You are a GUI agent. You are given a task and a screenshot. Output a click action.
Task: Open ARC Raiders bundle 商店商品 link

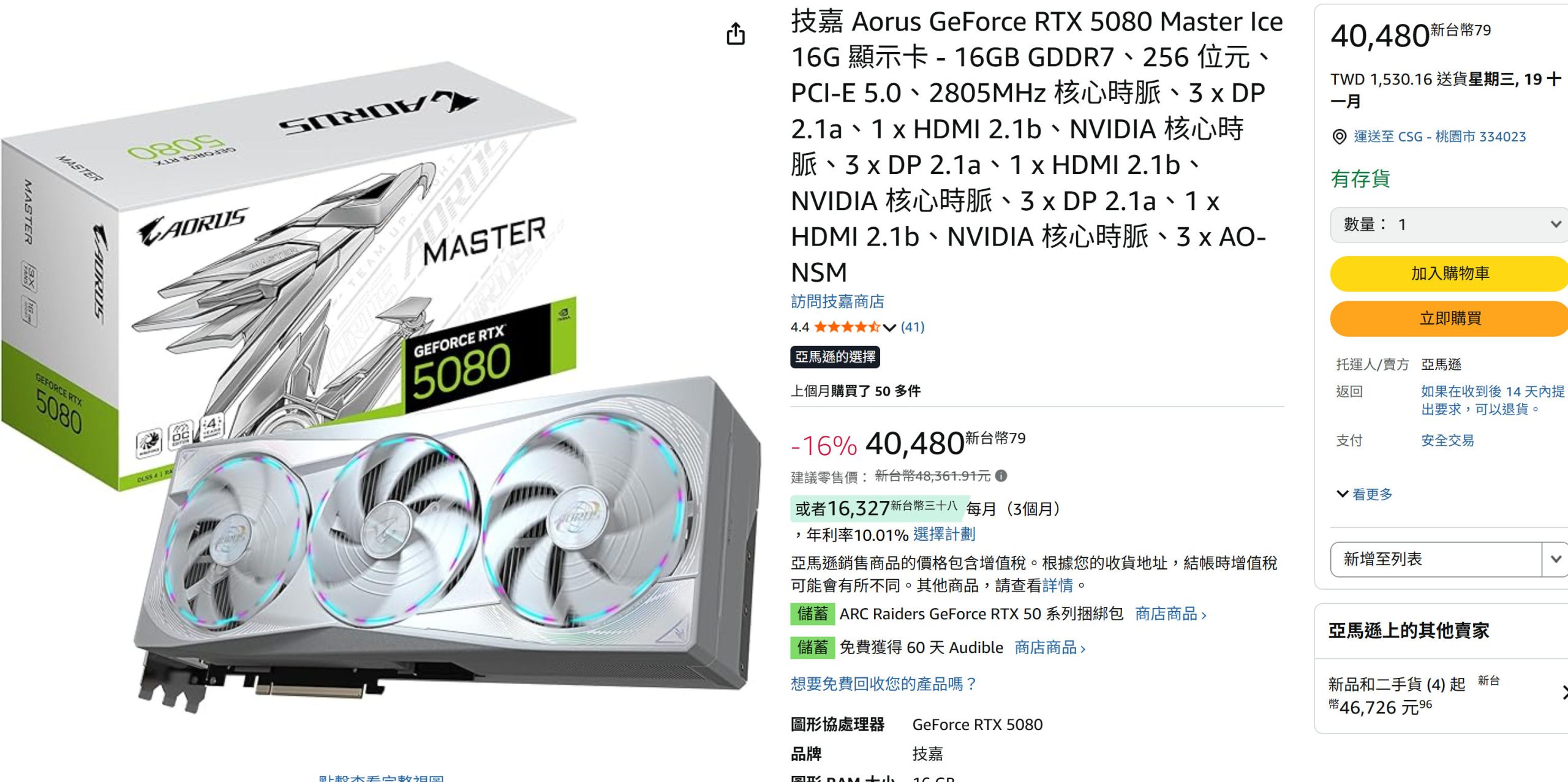pyautogui.click(x=1170, y=614)
